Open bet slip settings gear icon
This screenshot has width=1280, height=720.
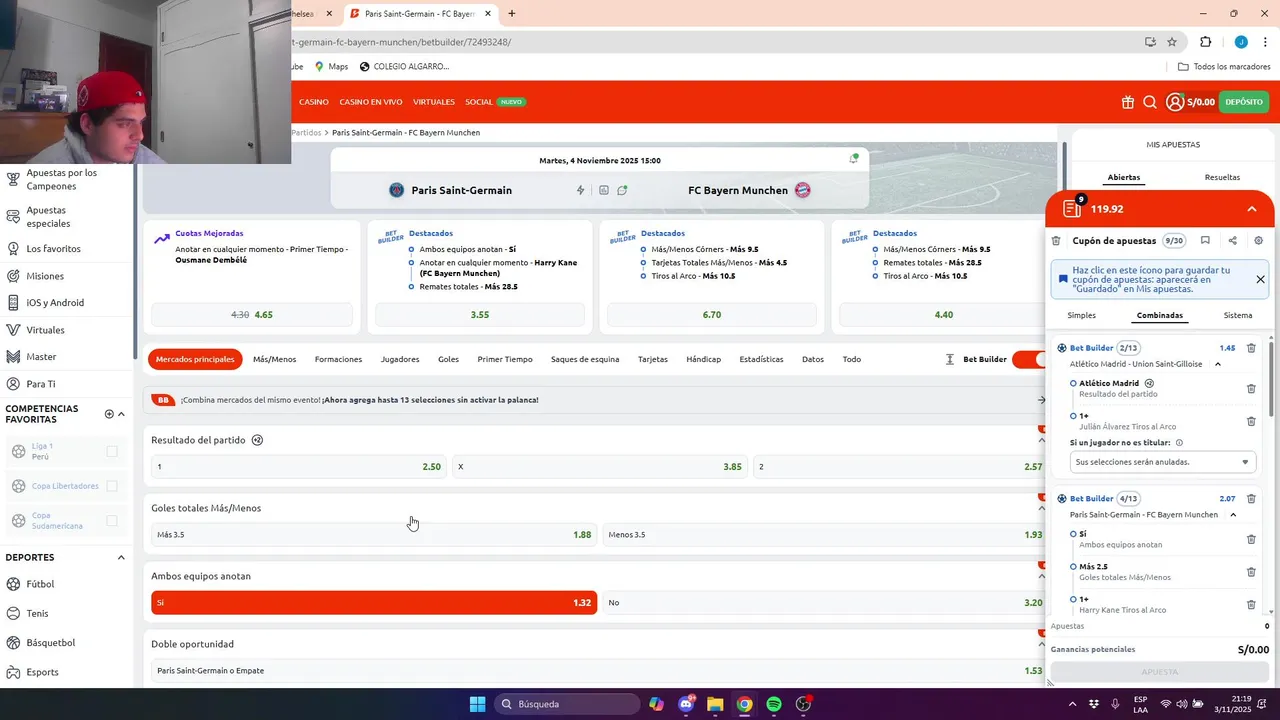tap(1259, 241)
